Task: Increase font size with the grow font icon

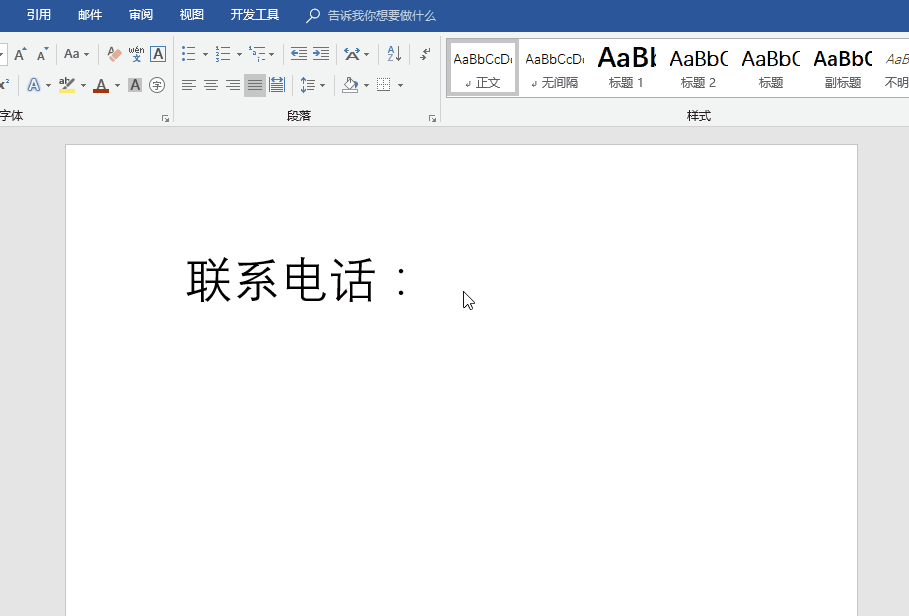Action: 20,54
